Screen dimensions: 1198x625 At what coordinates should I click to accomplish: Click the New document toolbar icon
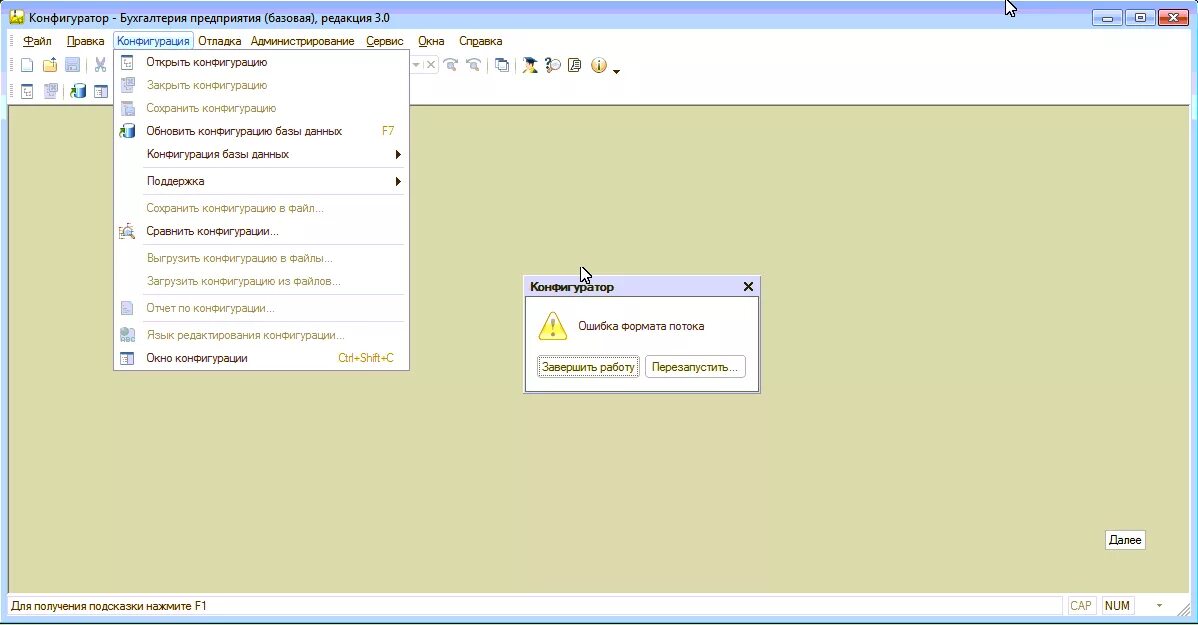[27, 66]
